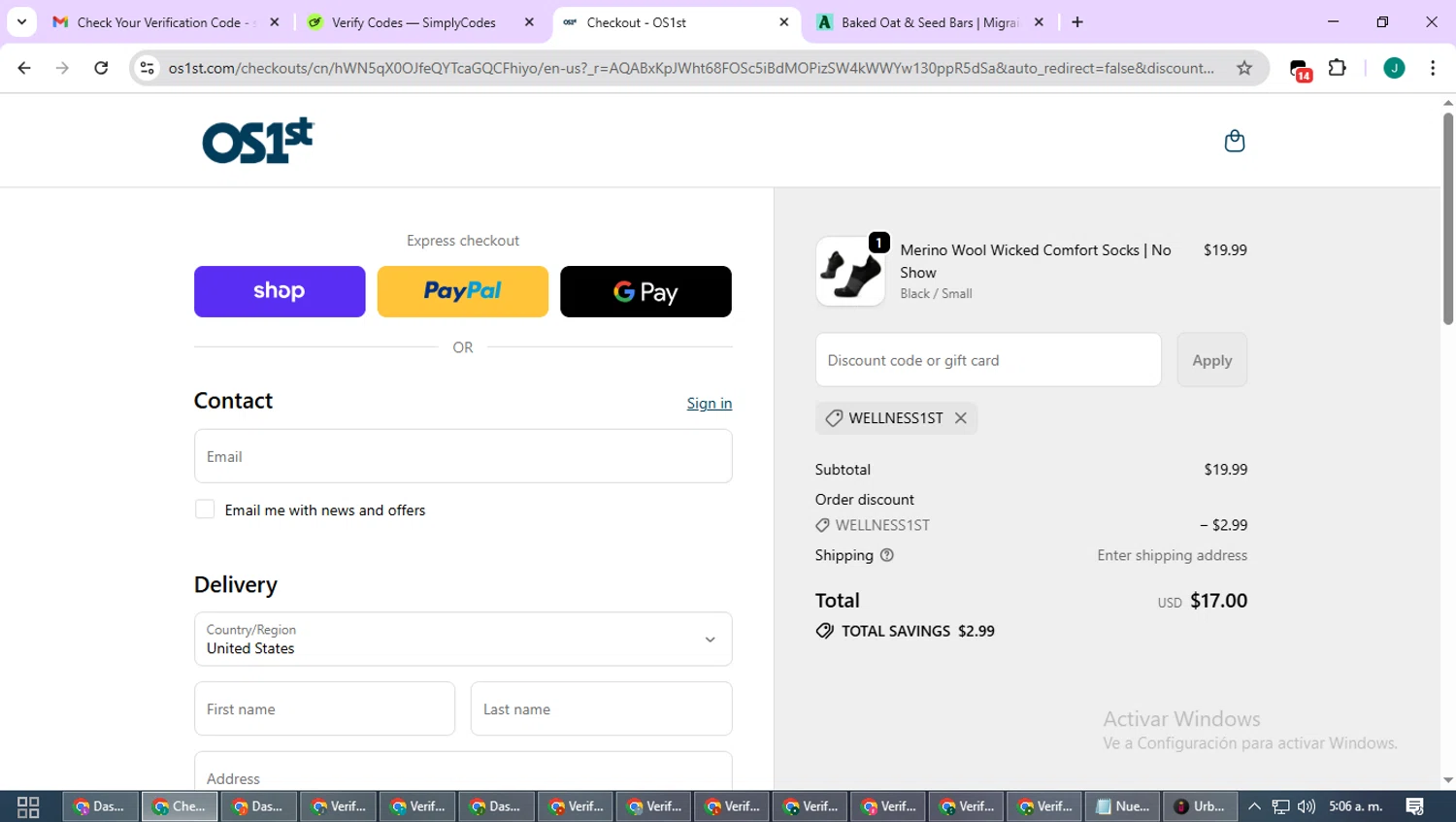Open the Windows notification center
The width and height of the screenshot is (1456, 822).
pos(1415,806)
